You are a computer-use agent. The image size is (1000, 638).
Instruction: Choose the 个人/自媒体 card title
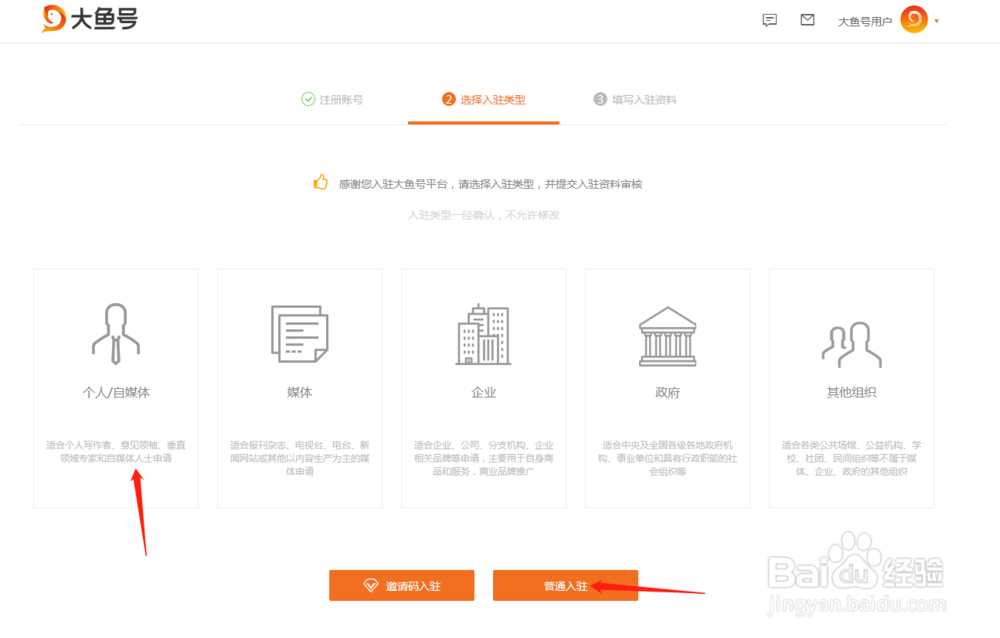pos(116,392)
